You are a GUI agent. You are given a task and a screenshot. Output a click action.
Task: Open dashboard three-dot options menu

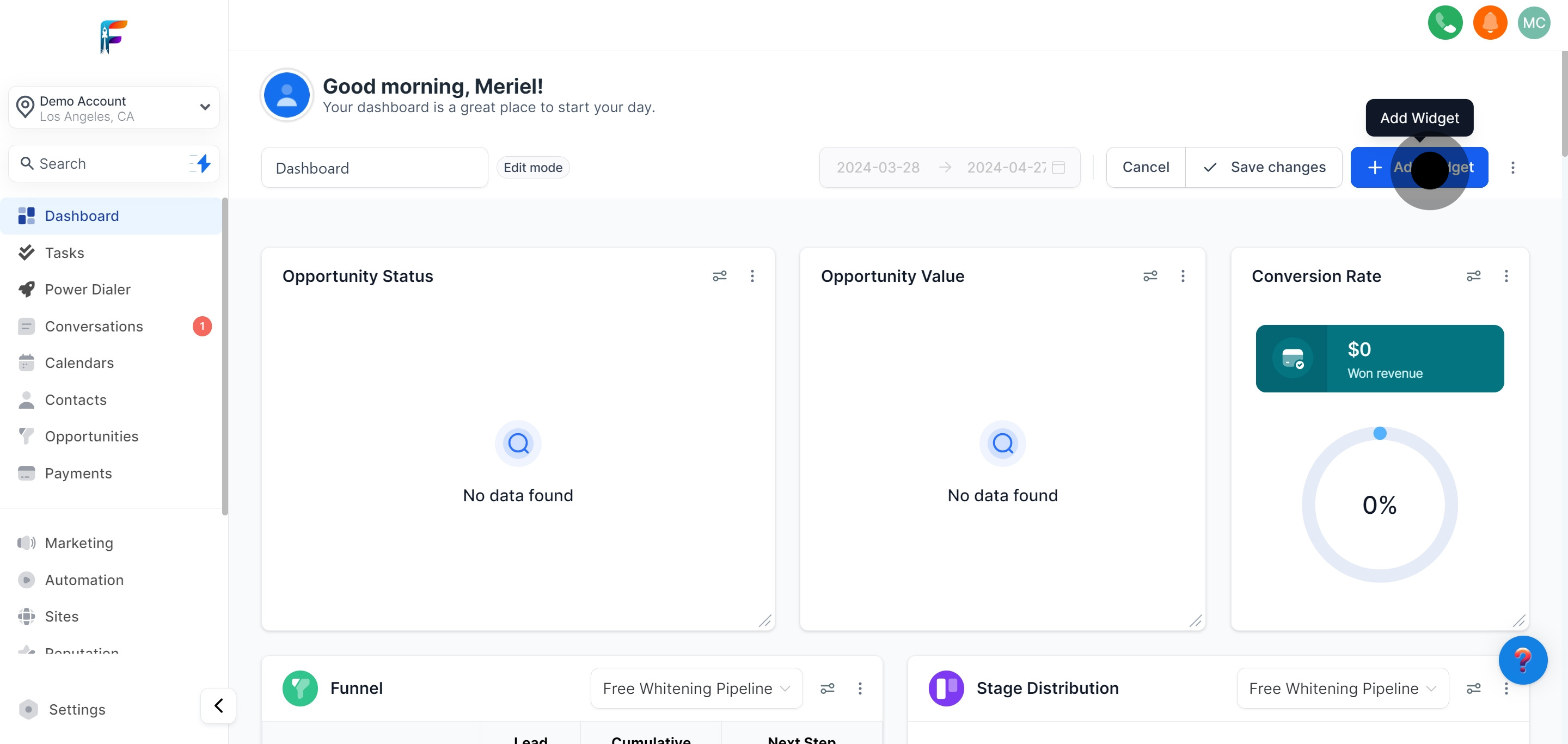coord(1512,167)
